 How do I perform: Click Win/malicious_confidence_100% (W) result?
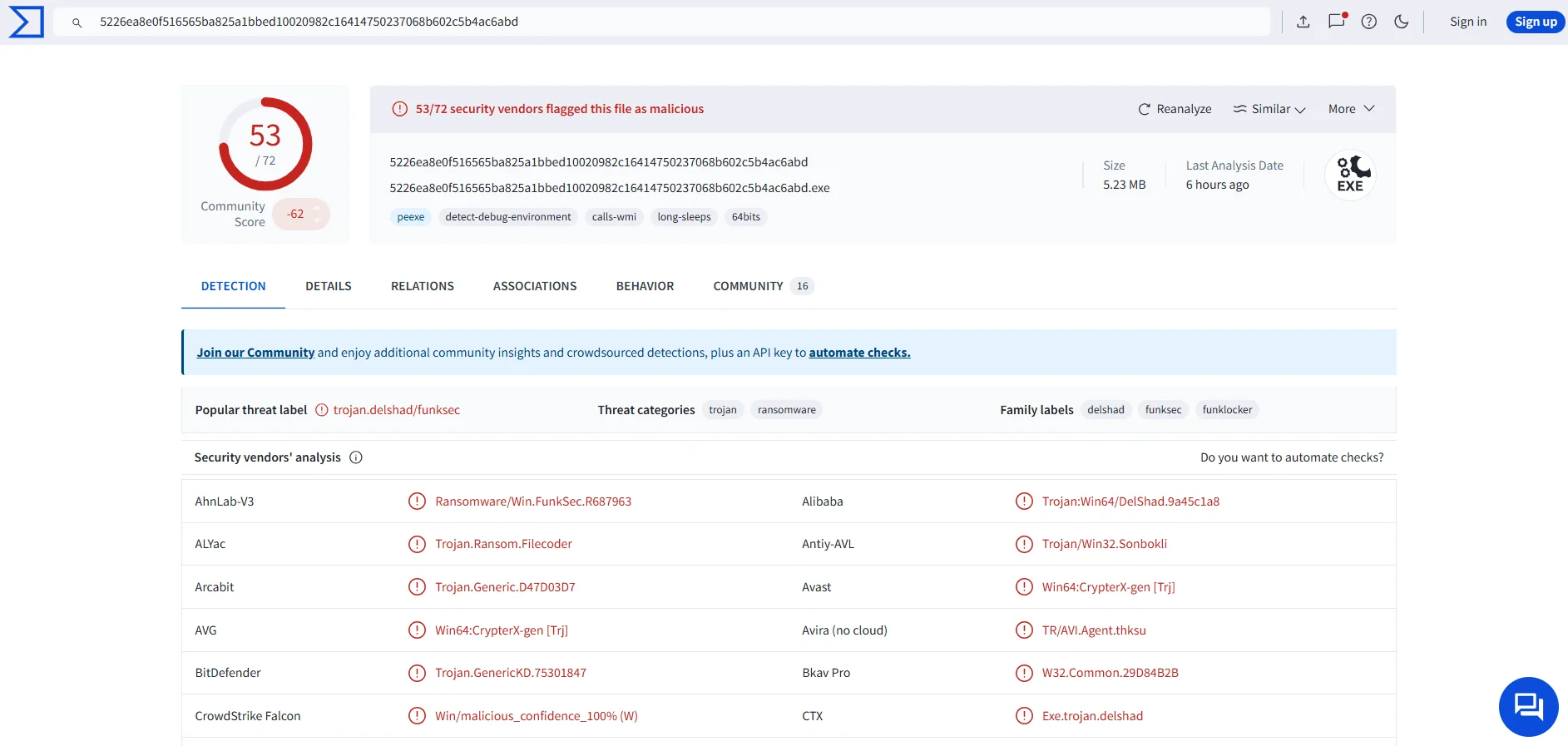point(537,716)
